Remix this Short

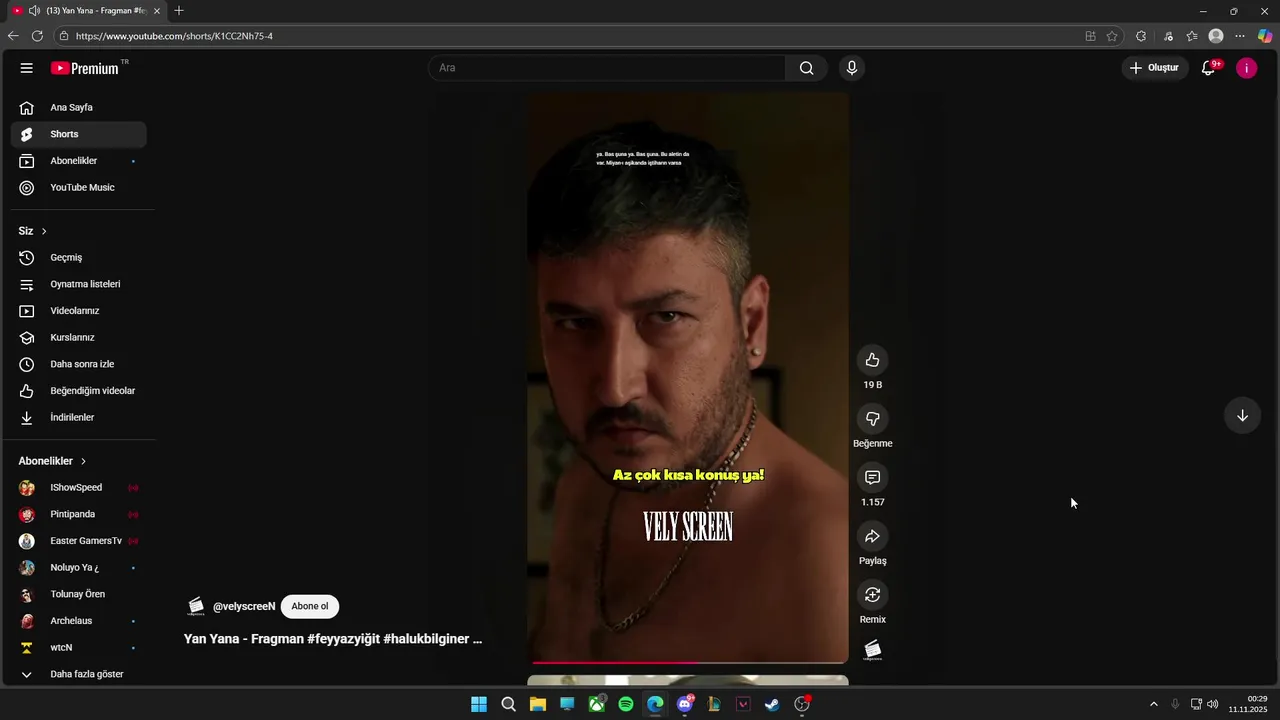tap(872, 595)
